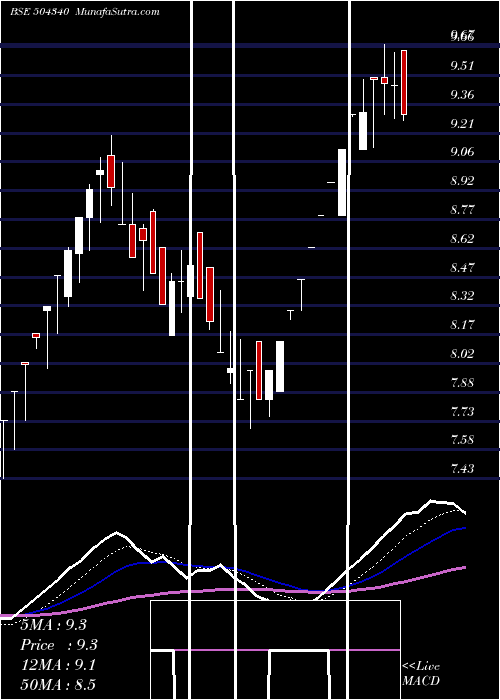The width and height of the screenshot is (500, 700).
Task: Click the tall white candle spanning 8.77 to 9.06
Action: [x=342, y=183]
